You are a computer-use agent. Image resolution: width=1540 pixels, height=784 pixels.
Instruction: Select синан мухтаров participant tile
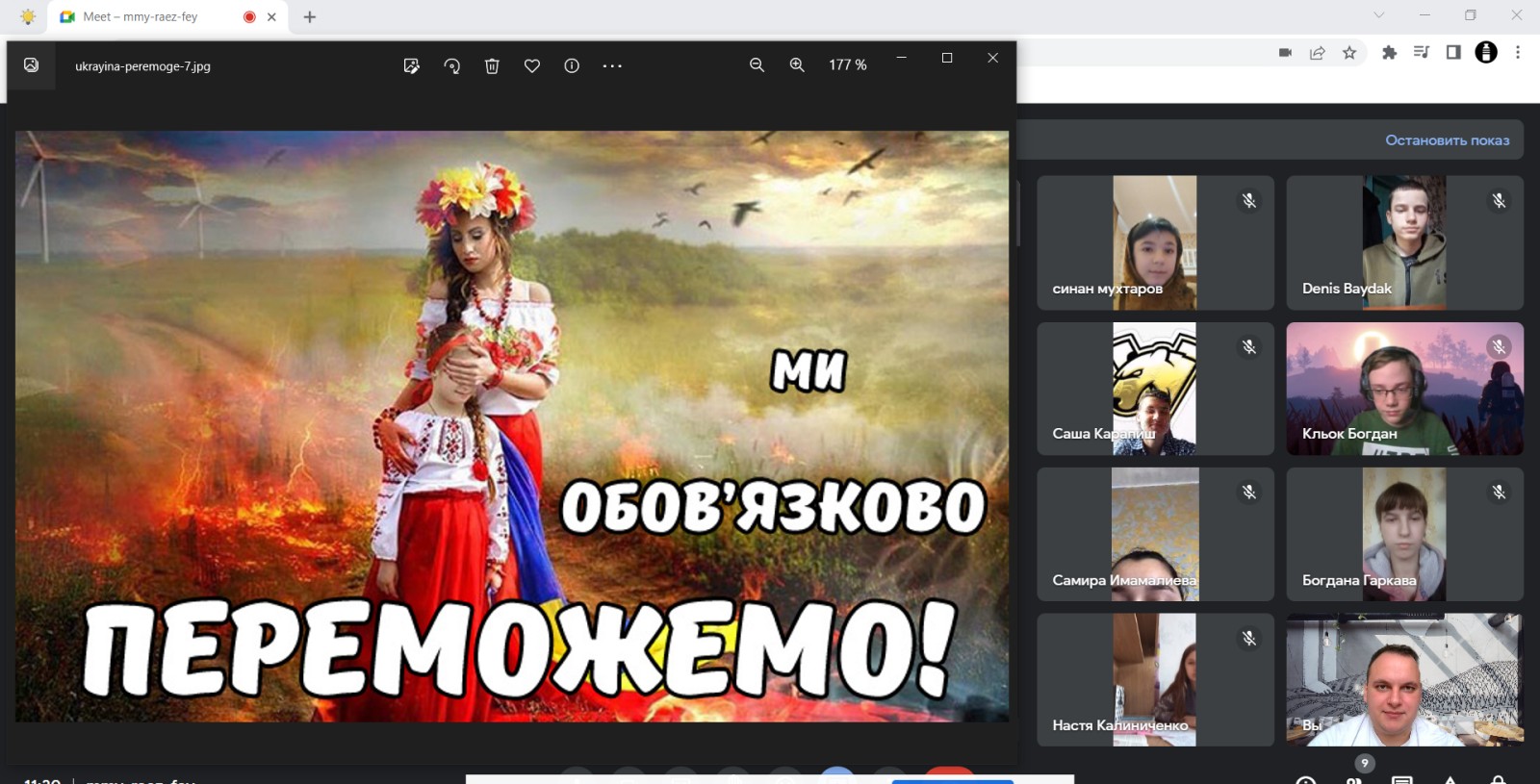tap(1155, 242)
